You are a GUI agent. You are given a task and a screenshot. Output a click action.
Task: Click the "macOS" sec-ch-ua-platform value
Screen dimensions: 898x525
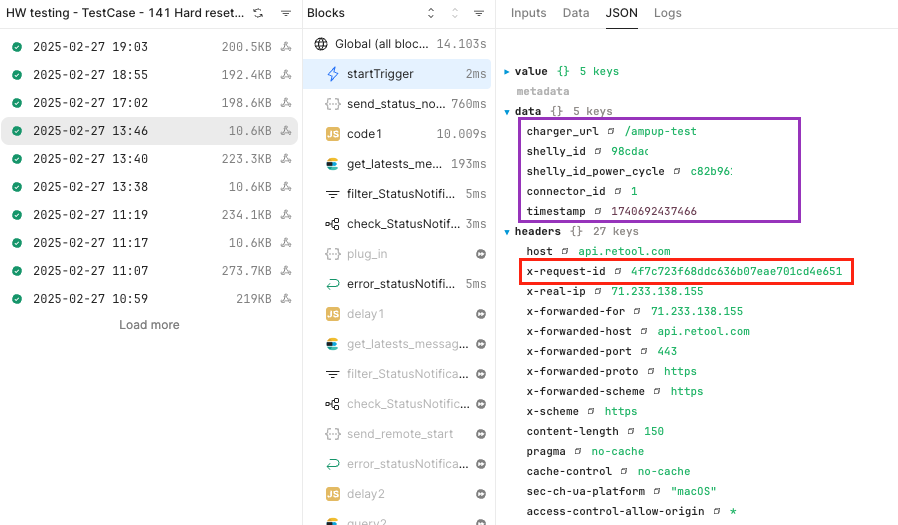pos(694,491)
